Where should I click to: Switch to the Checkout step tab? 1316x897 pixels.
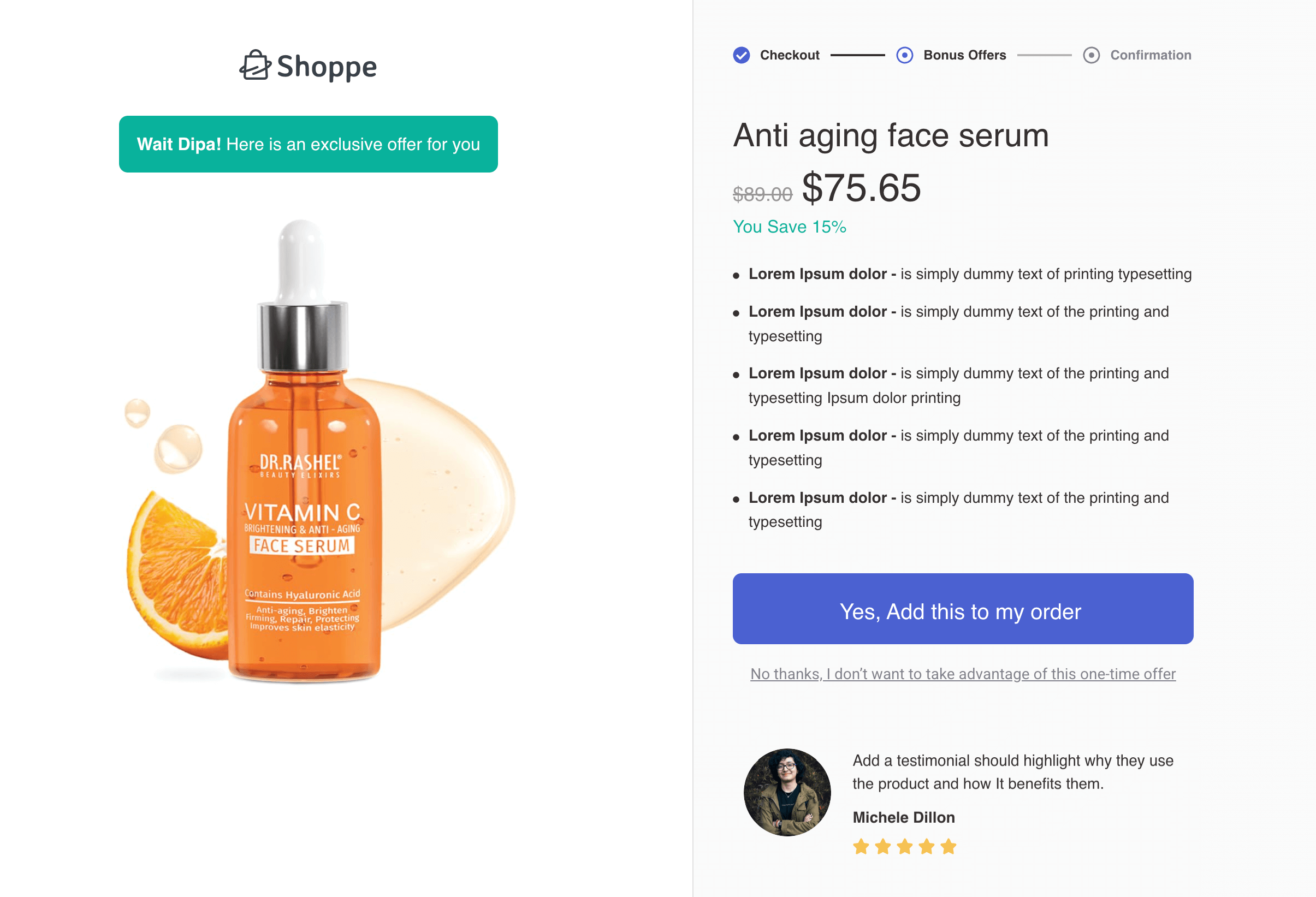coord(790,55)
